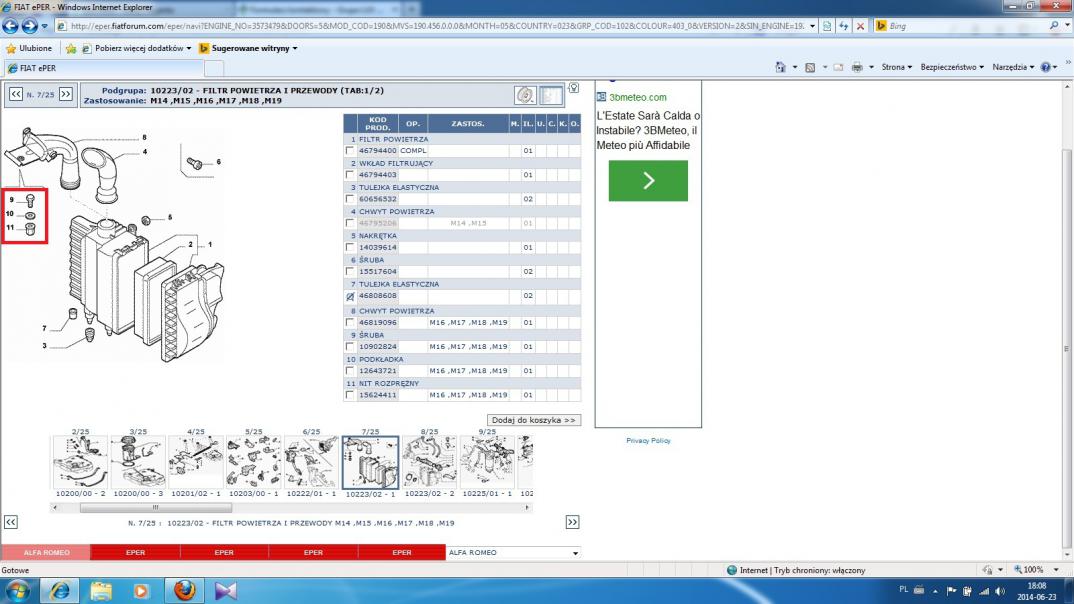Go to previous table with << icon
This screenshot has height=604, width=1074.
point(16,95)
